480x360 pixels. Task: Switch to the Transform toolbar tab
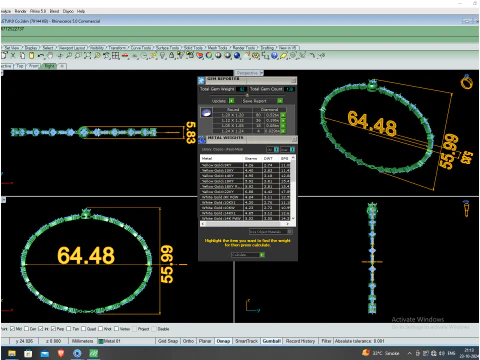click(117, 48)
